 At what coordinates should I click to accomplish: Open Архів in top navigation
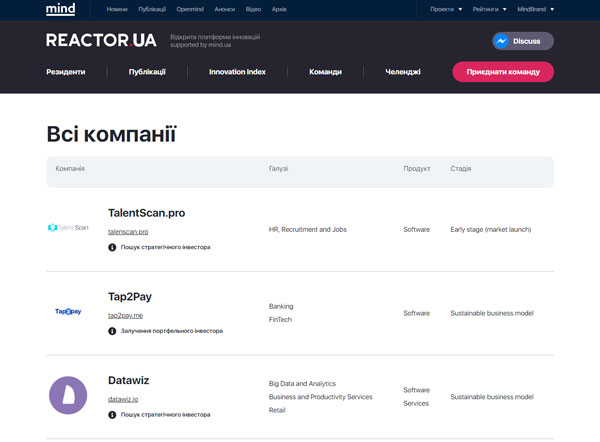pyautogui.click(x=279, y=9)
